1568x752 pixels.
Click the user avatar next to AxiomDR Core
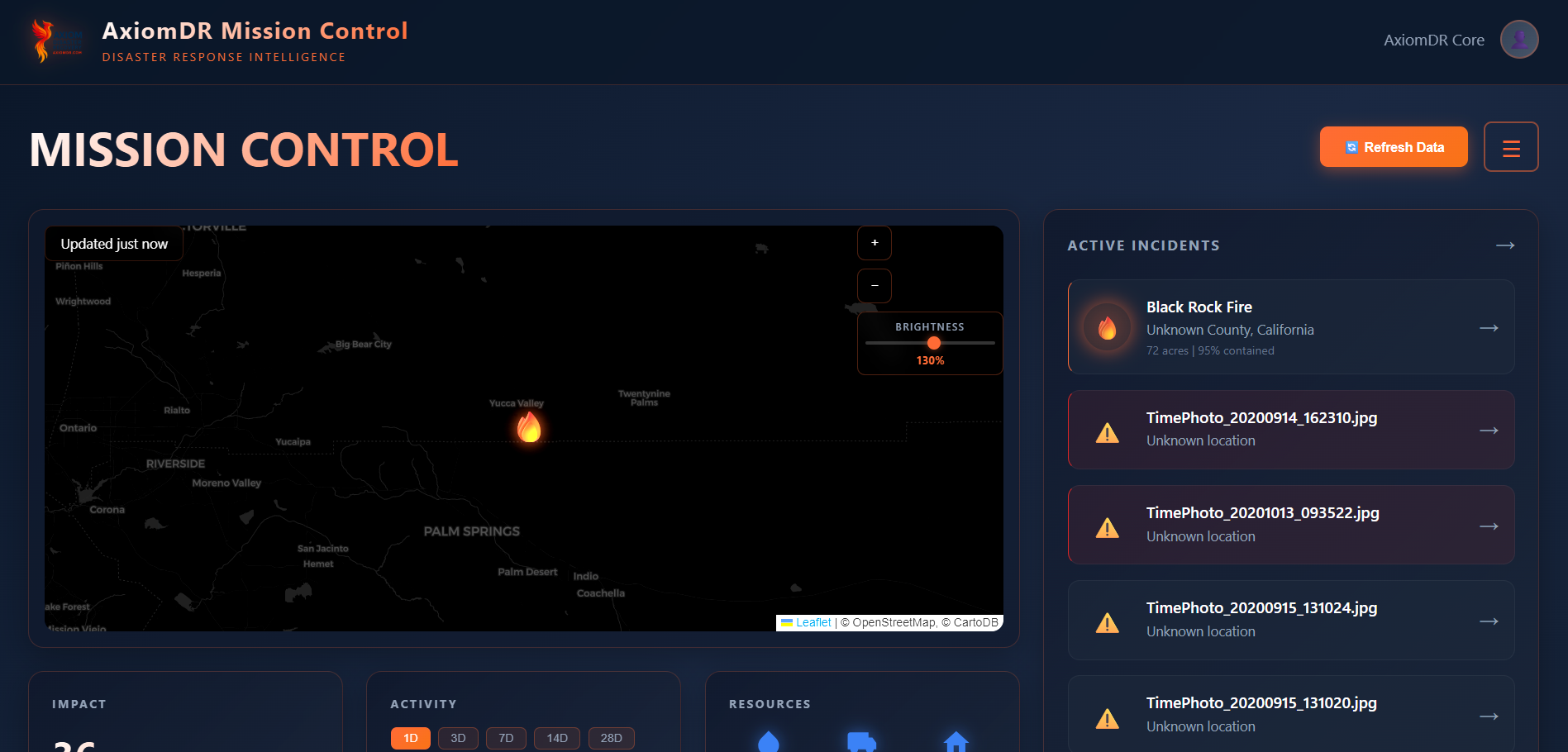click(x=1519, y=39)
